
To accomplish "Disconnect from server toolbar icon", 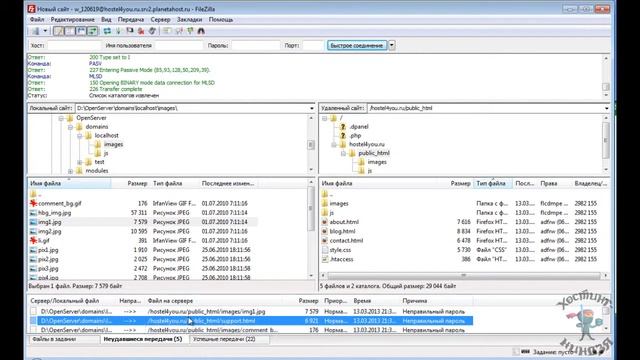I will coord(141,31).
